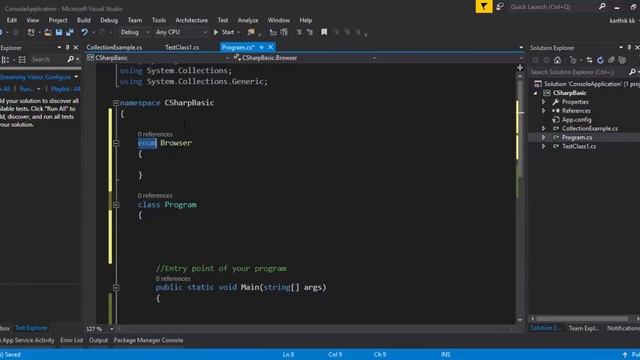Click the Test Explorer group-by icon
The image size is (640, 360).
click(5, 60)
